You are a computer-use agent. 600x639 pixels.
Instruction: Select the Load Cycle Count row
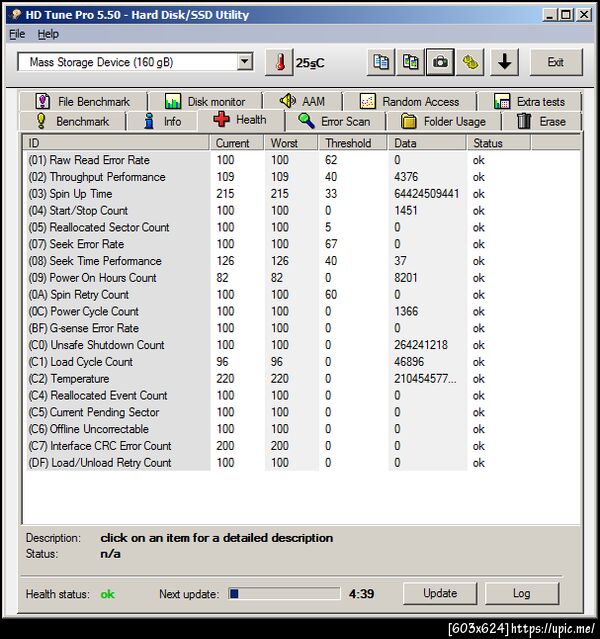pyautogui.click(x=302, y=362)
